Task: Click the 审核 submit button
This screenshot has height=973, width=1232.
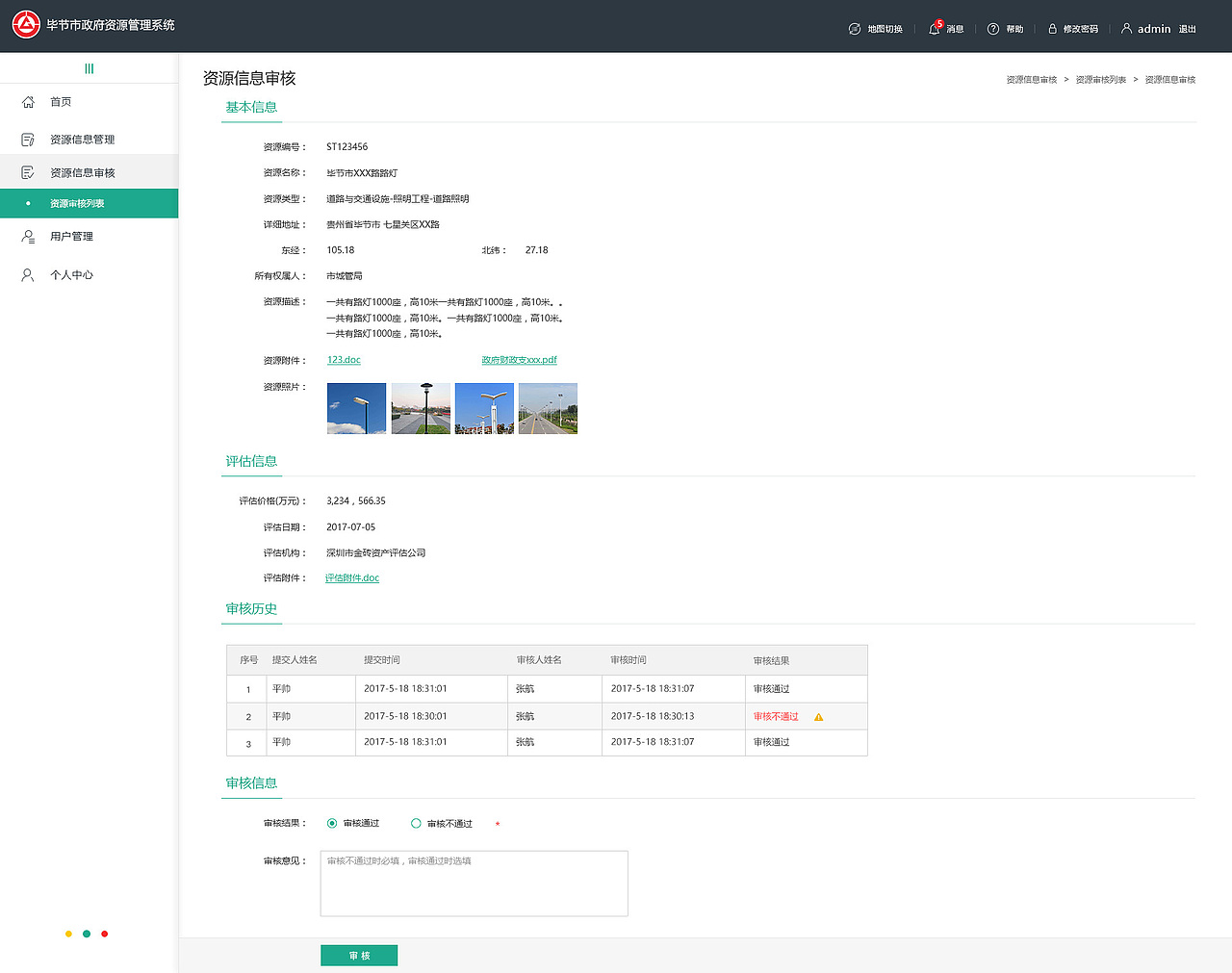Action: 358,955
